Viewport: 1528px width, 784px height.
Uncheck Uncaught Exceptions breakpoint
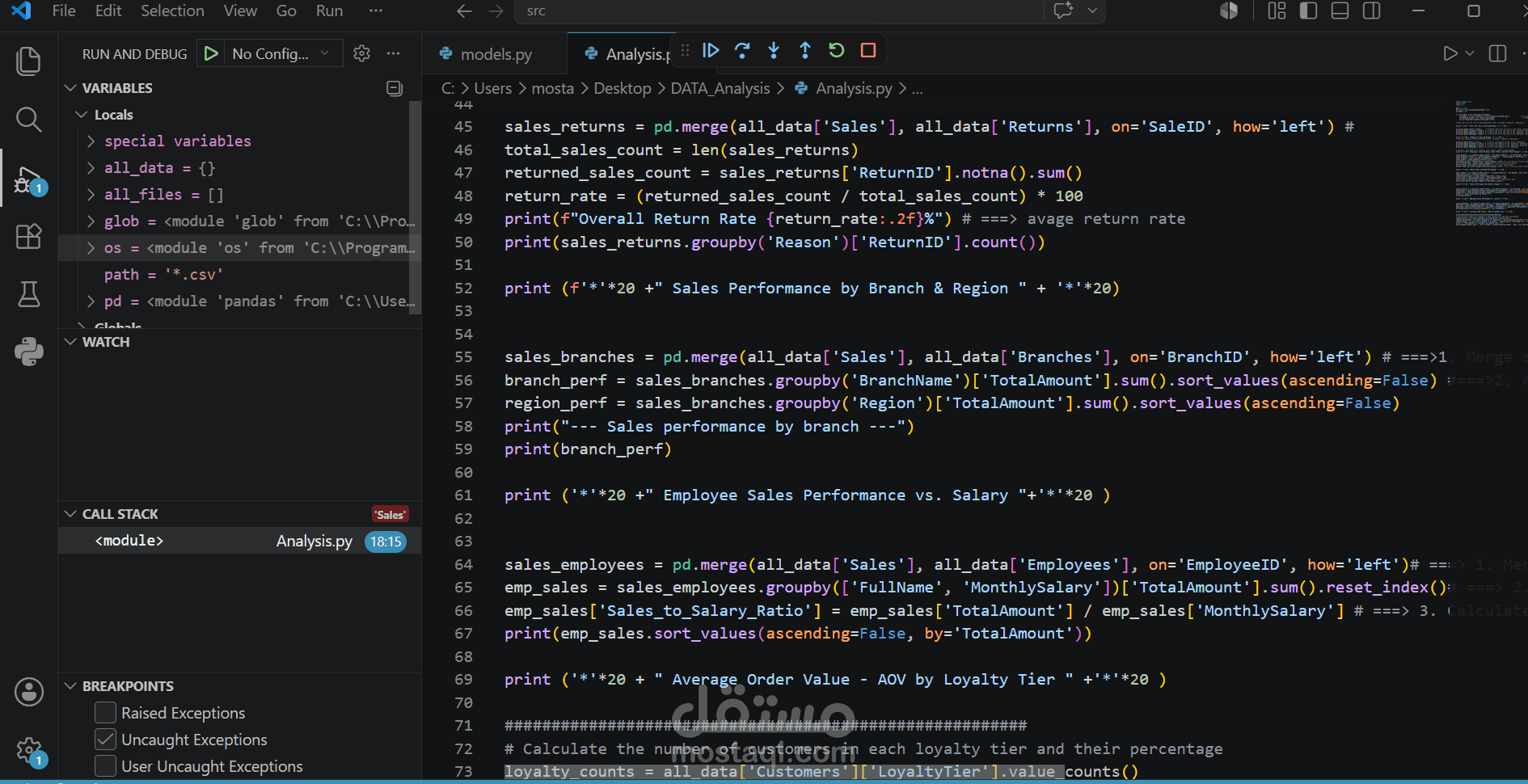click(x=105, y=740)
